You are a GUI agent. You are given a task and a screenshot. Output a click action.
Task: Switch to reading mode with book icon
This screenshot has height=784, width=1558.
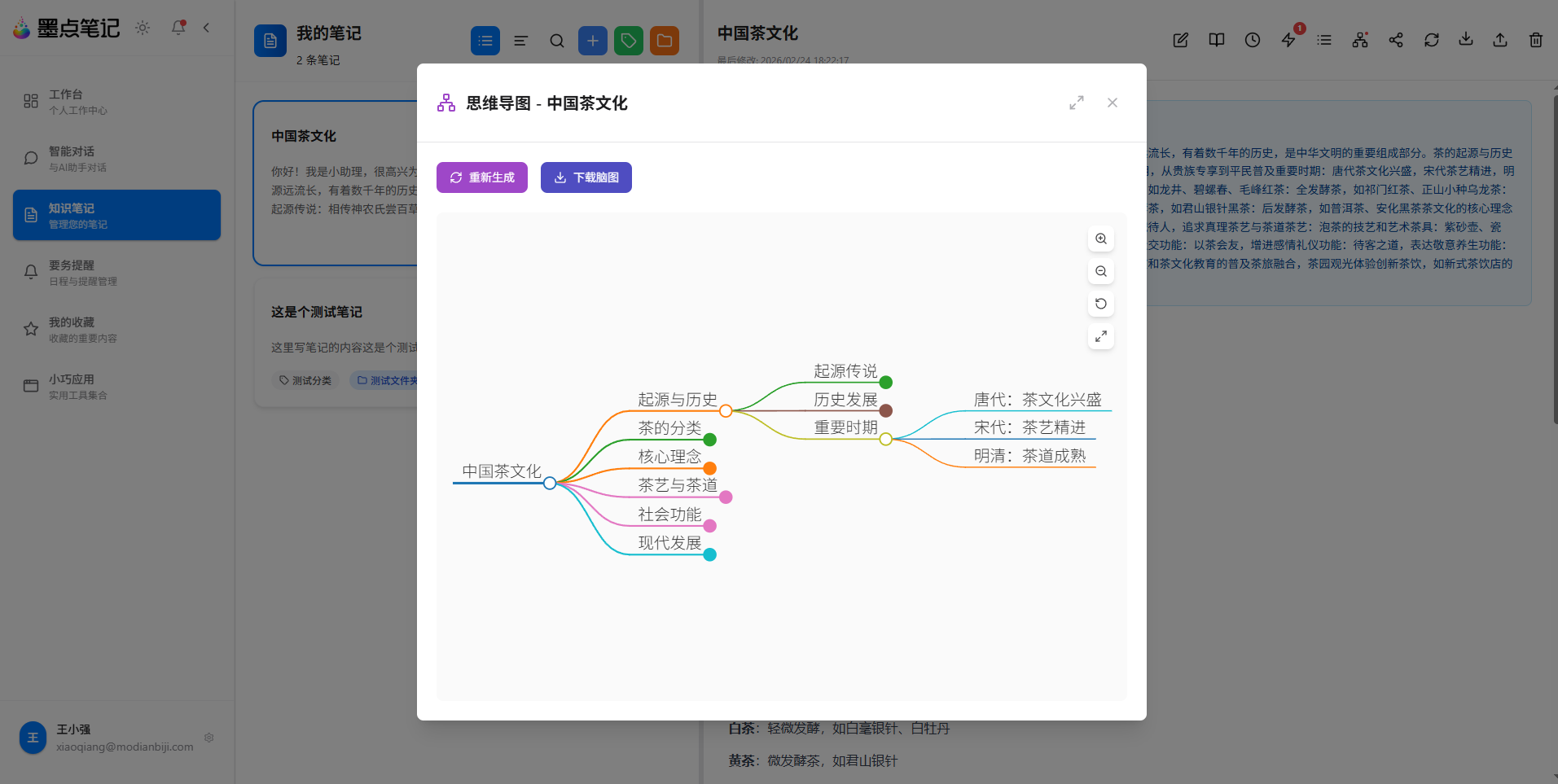click(x=1216, y=39)
